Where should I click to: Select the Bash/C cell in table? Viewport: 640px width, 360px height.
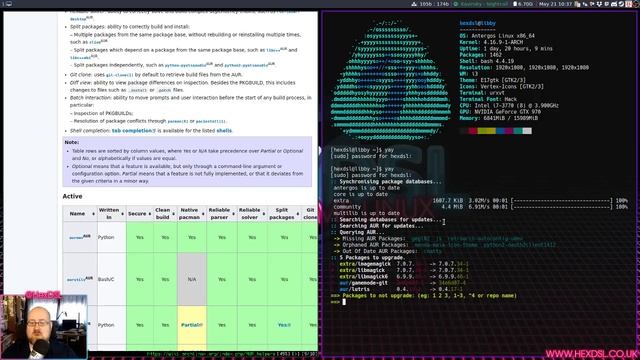coord(111,279)
